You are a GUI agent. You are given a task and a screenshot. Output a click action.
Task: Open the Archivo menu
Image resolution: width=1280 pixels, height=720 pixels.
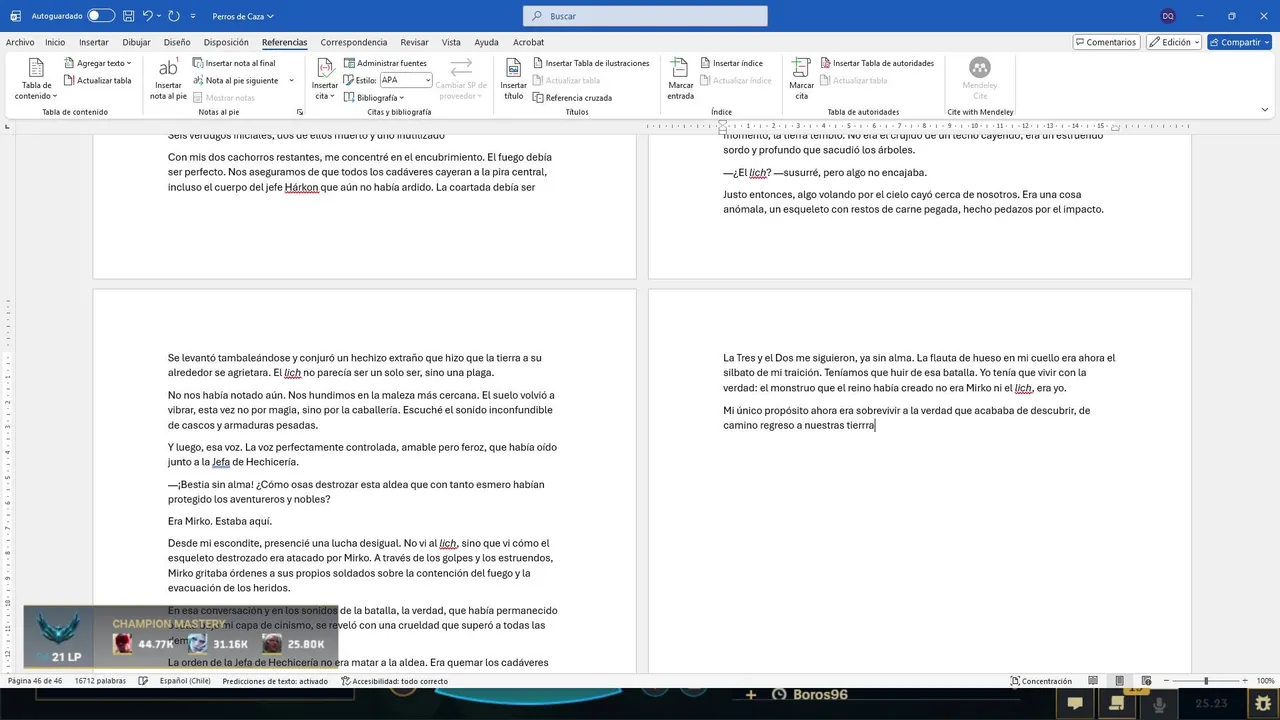pos(20,42)
